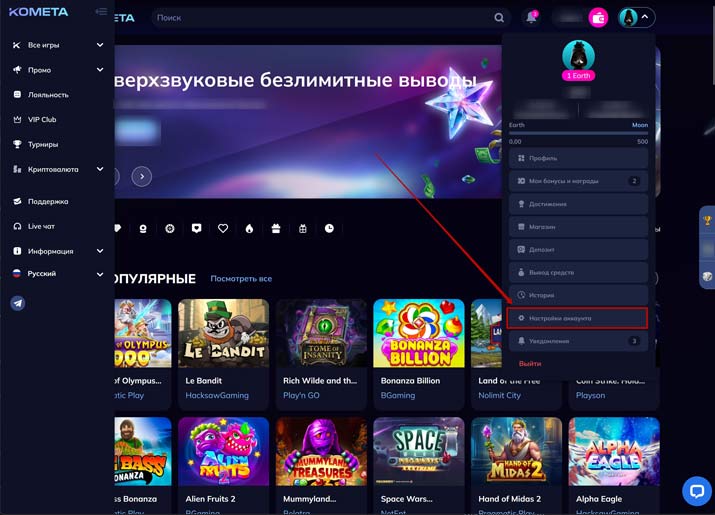
Task: Open favorites via the heart outline icon
Action: coord(223,229)
